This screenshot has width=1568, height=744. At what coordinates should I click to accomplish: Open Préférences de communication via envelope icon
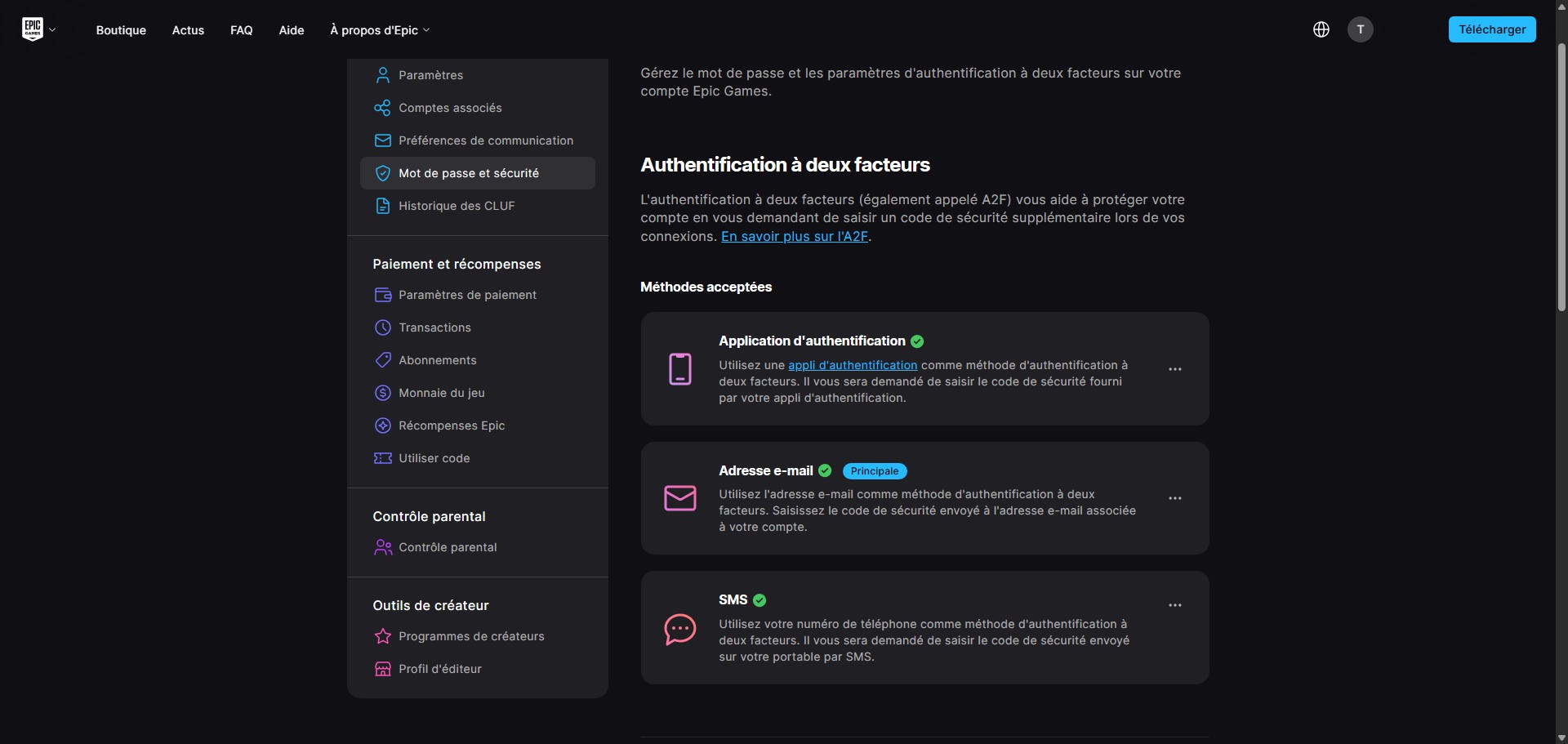coord(382,140)
